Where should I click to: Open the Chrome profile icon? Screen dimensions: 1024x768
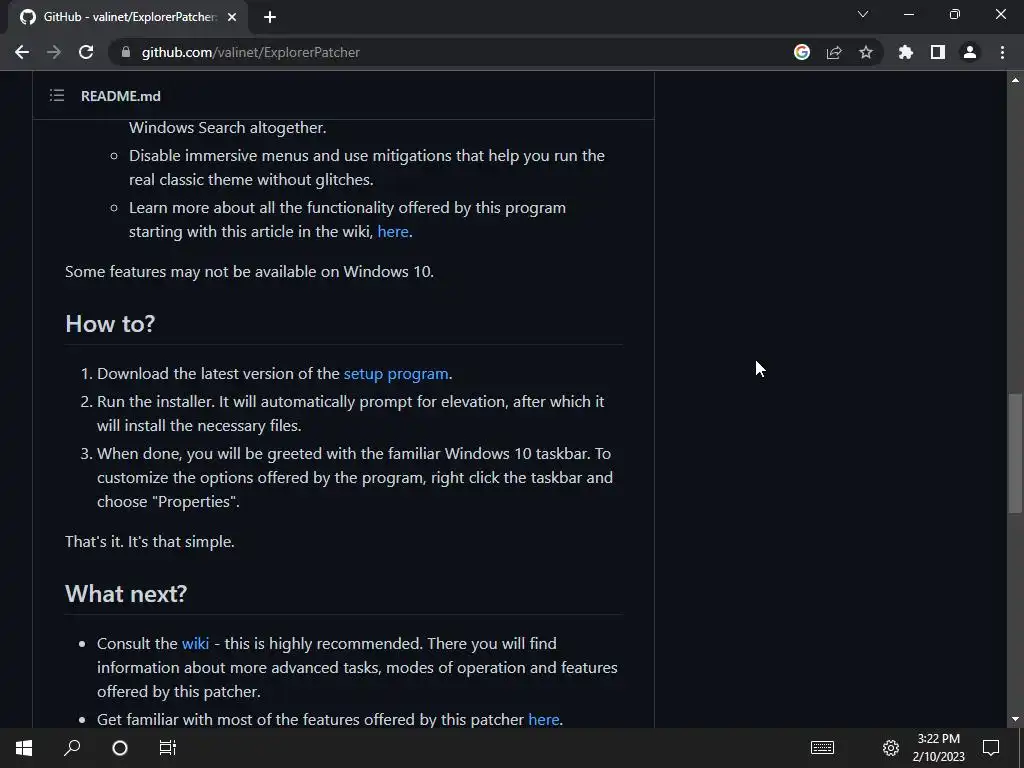coord(970,52)
